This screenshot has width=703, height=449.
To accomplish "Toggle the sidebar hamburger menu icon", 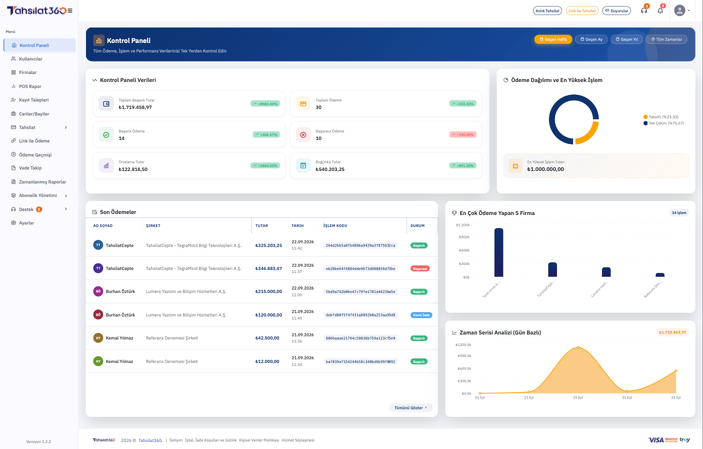I will click(69, 11).
